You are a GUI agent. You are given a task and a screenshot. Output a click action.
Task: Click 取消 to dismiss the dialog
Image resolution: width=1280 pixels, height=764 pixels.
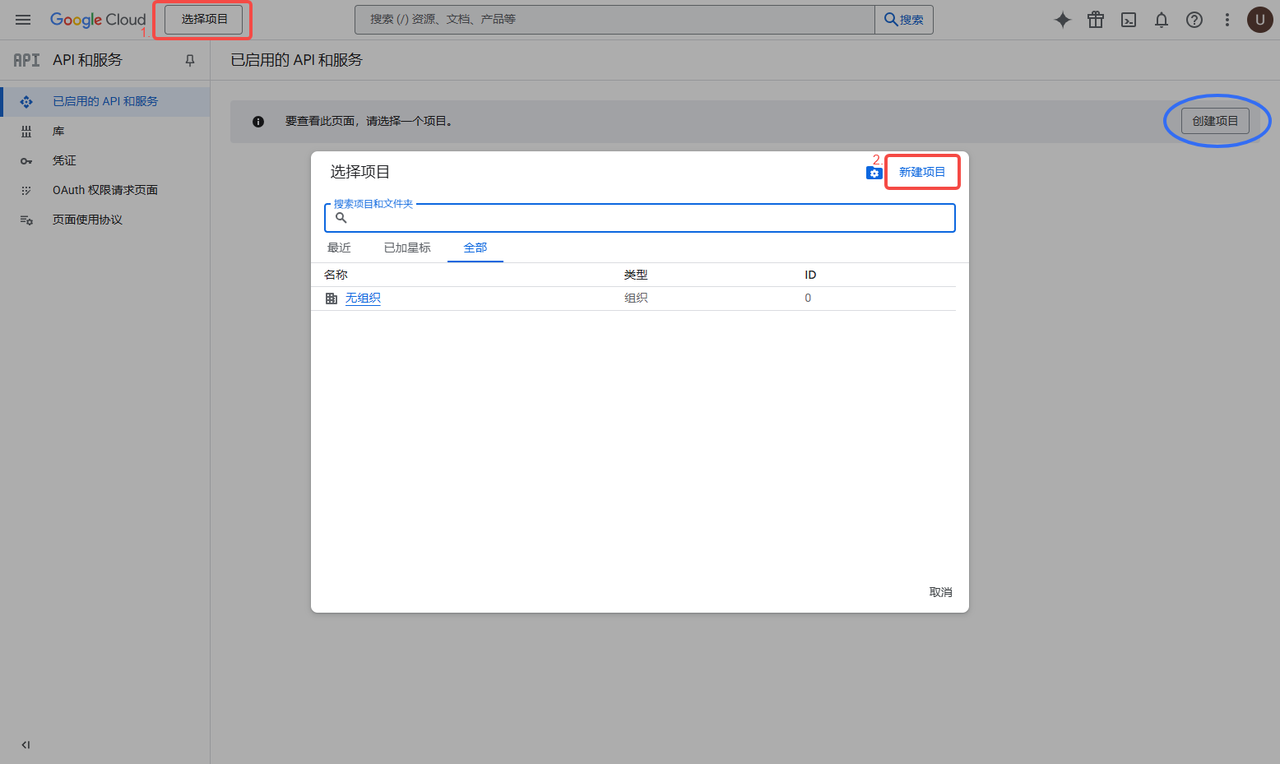click(x=940, y=592)
